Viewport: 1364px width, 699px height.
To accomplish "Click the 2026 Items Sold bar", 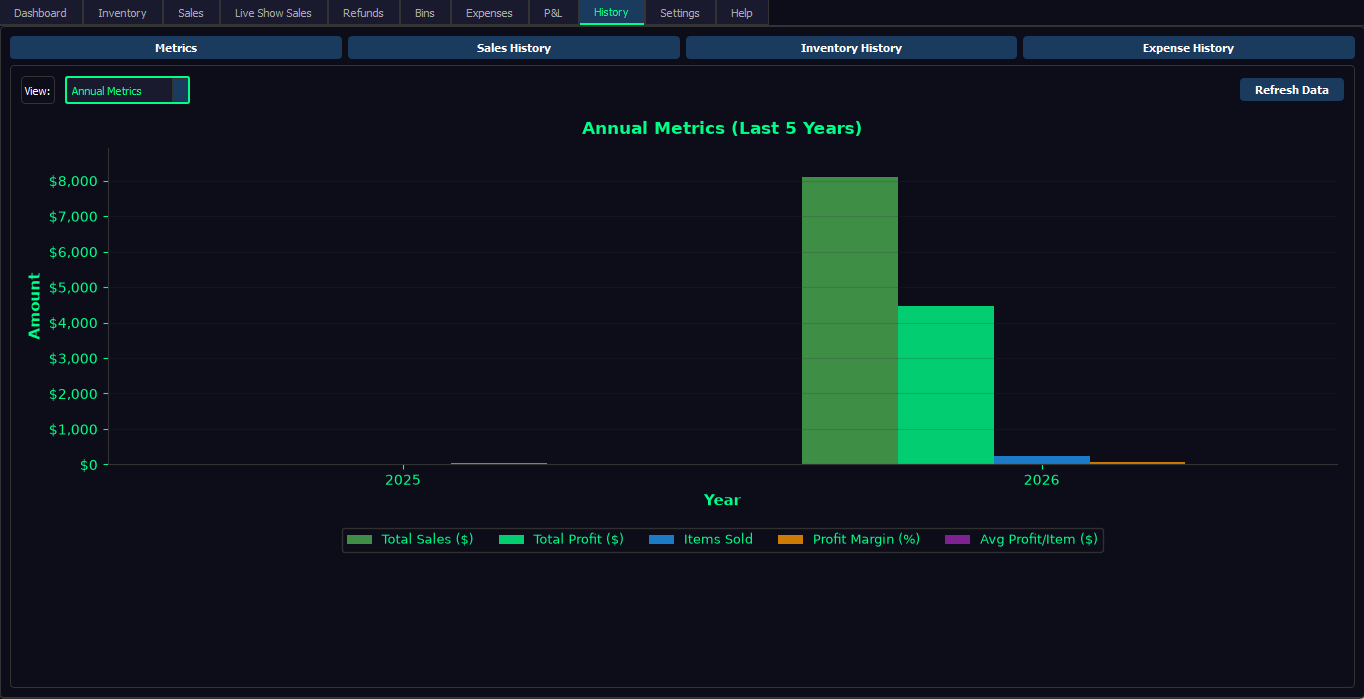I will pos(1042,460).
